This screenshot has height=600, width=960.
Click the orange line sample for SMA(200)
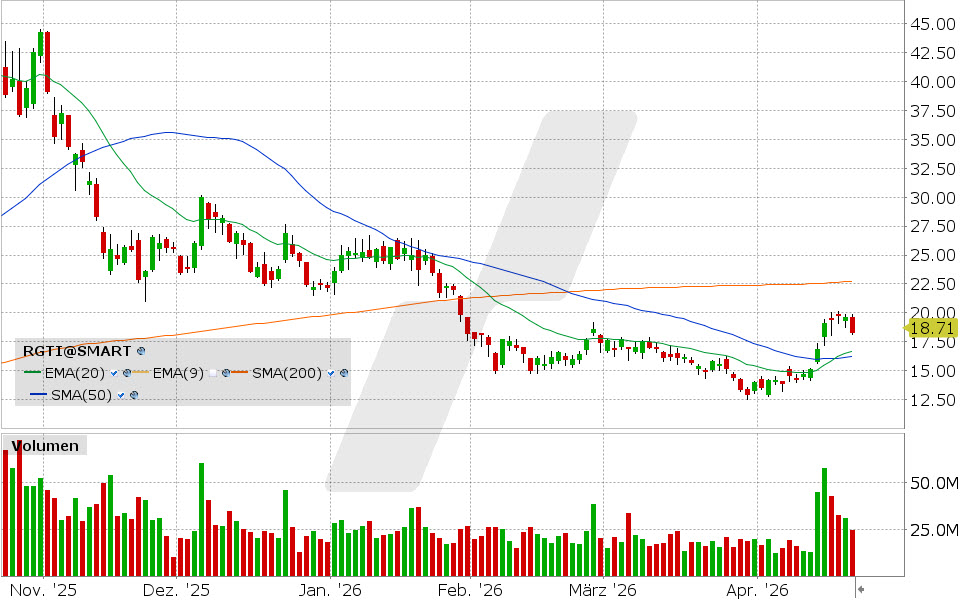point(242,374)
